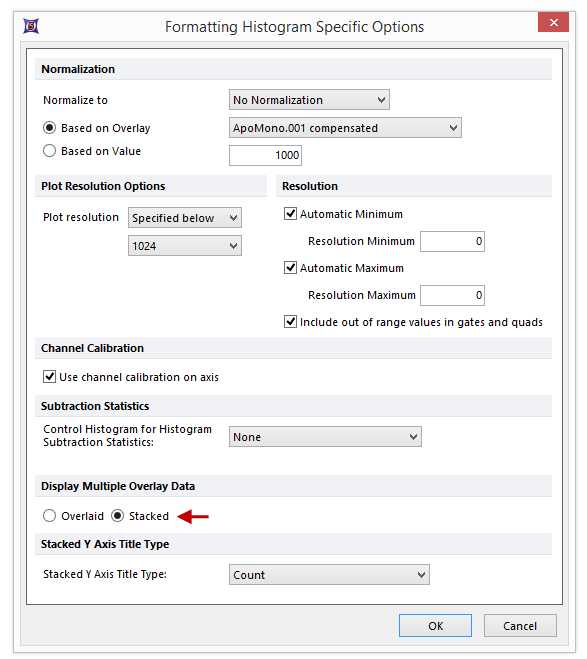The image size is (587, 659).
Task: Toggle the Automatic Maximum checkbox
Action: coord(290,268)
